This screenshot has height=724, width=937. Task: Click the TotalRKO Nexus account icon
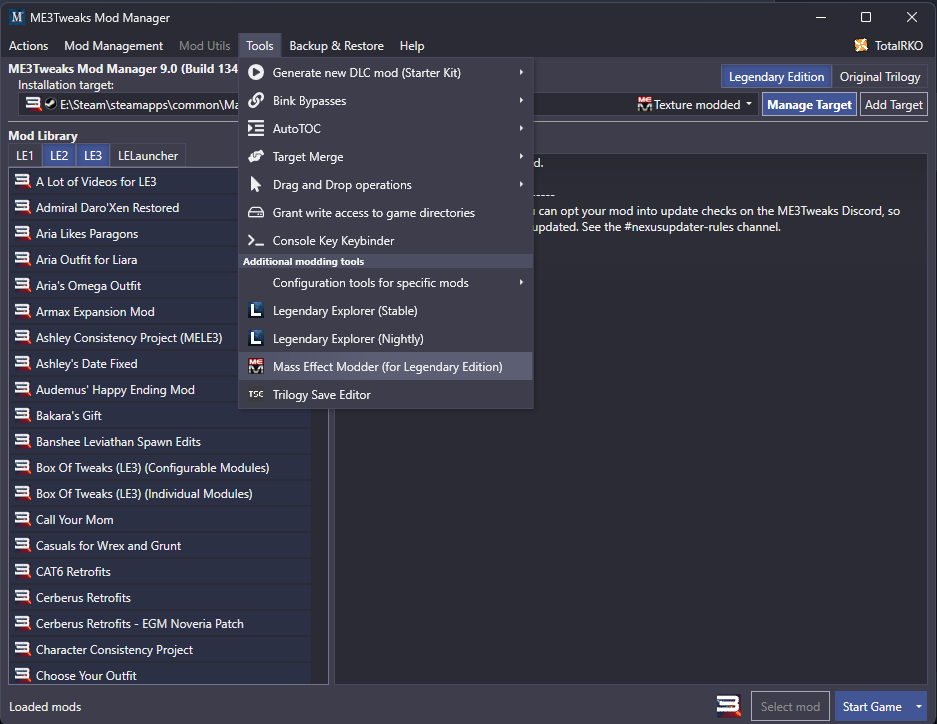pyautogui.click(x=861, y=45)
